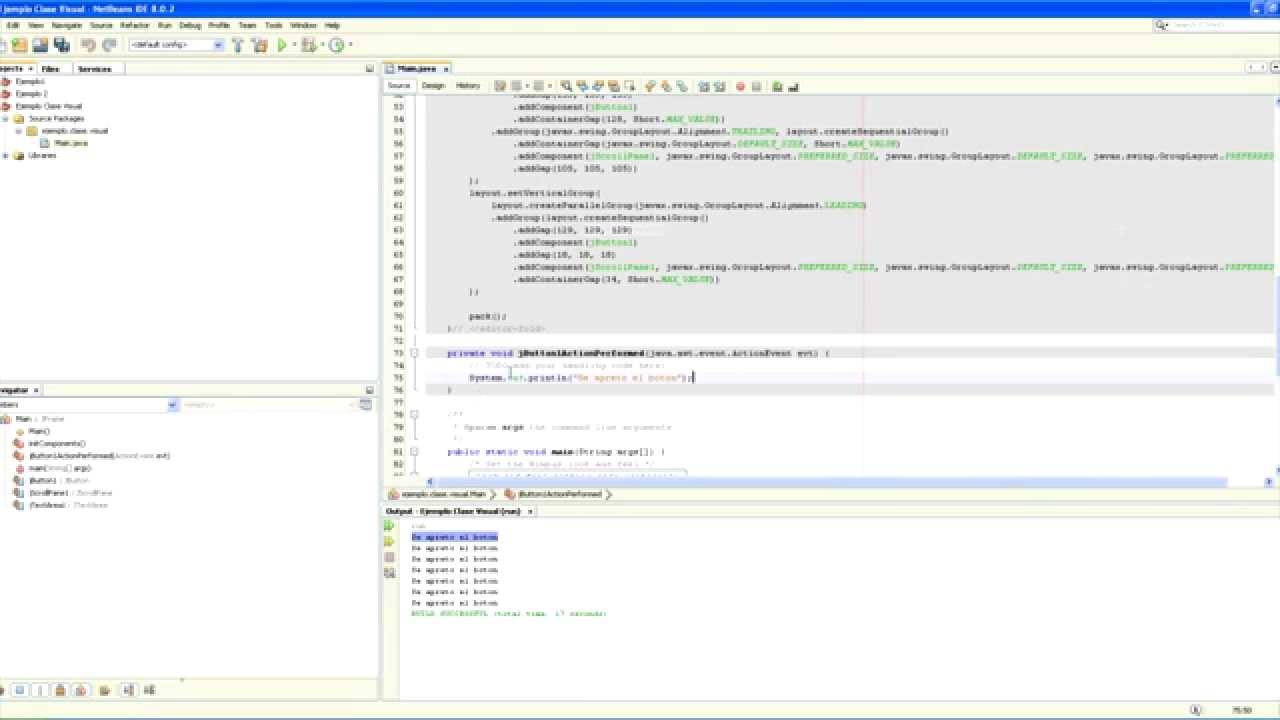The height and width of the screenshot is (720, 1280).
Task: Click the Save All toolbar icon
Action: tap(62, 45)
